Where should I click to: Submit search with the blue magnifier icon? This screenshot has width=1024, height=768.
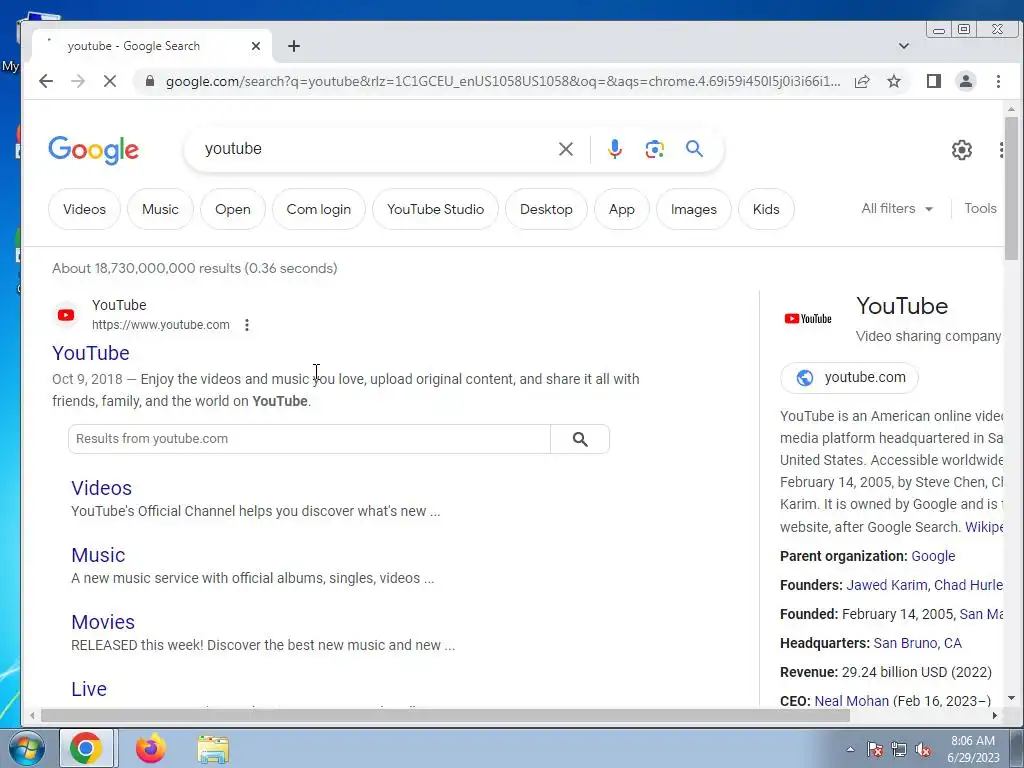coord(694,149)
